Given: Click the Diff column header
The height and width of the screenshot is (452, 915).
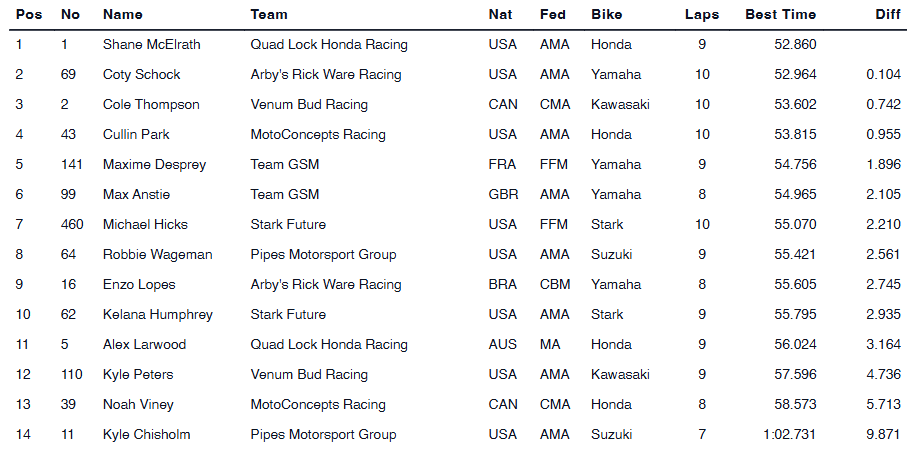Looking at the screenshot, I should click(x=886, y=15).
